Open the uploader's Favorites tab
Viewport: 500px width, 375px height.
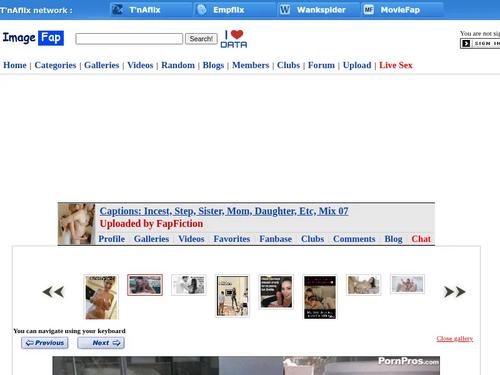click(232, 239)
